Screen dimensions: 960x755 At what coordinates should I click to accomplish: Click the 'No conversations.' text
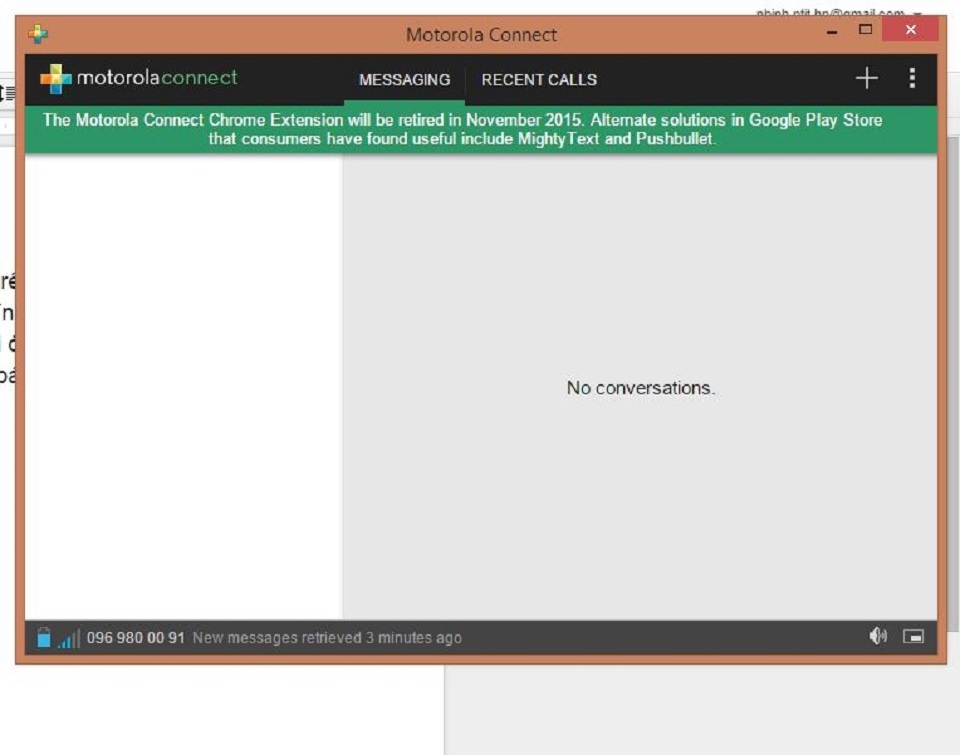(640, 388)
